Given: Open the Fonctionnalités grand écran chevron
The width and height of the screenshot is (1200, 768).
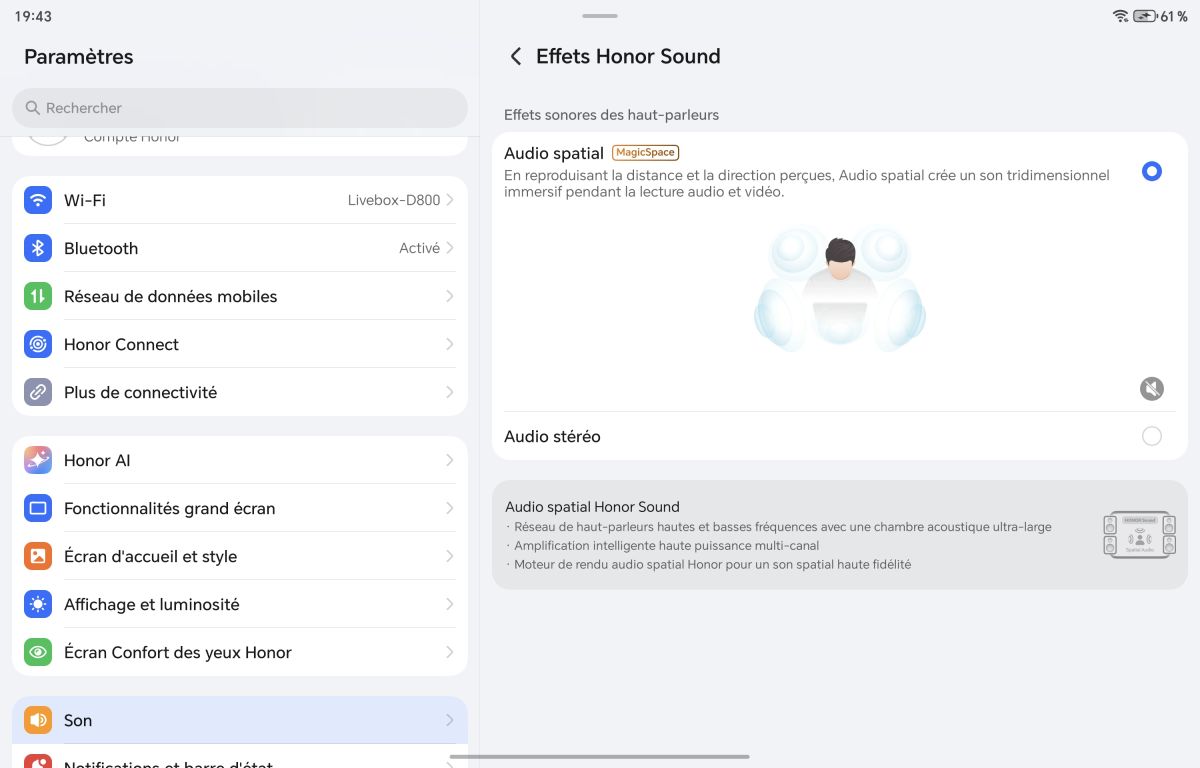Looking at the screenshot, I should click(449, 508).
